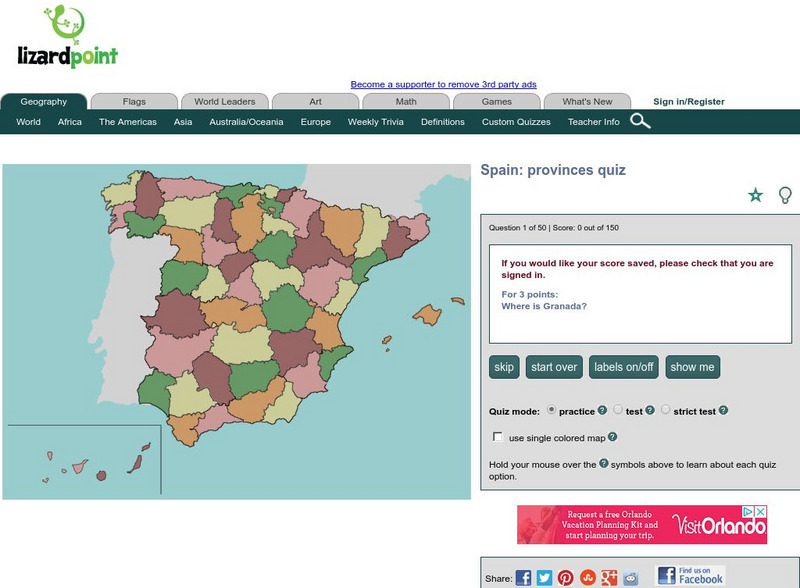The image size is (800, 588).
Task: Switch to the Flags tab
Action: (134, 101)
